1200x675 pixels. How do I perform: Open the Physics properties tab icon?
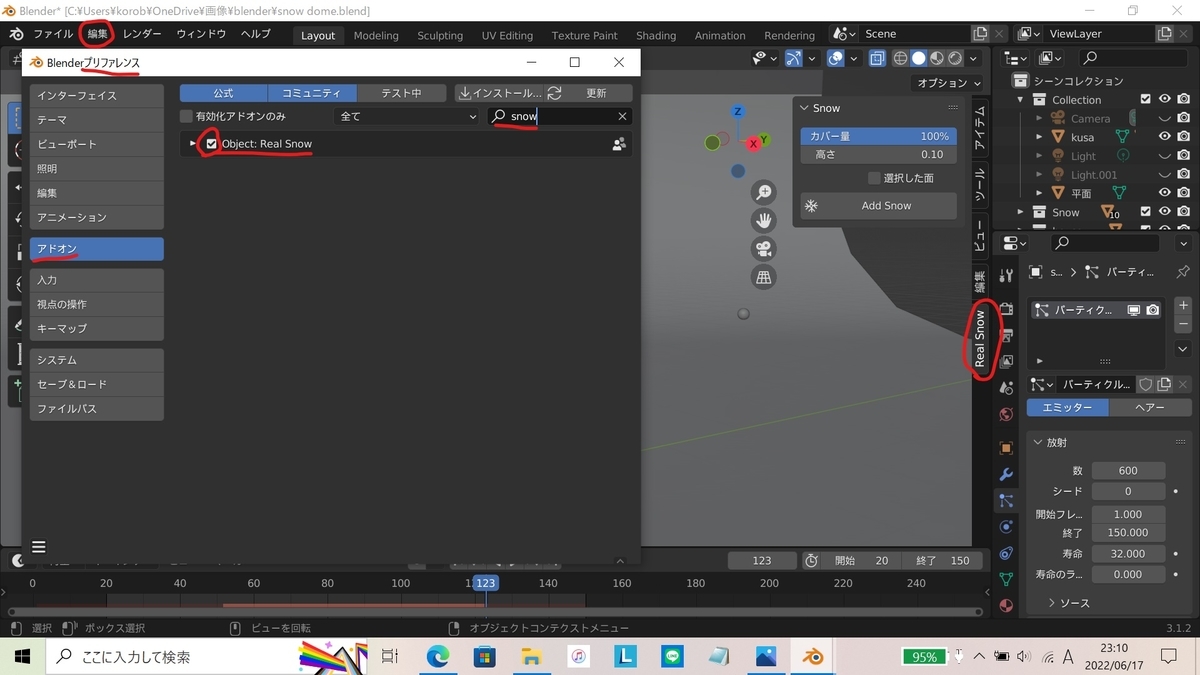pyautogui.click(x=1006, y=526)
